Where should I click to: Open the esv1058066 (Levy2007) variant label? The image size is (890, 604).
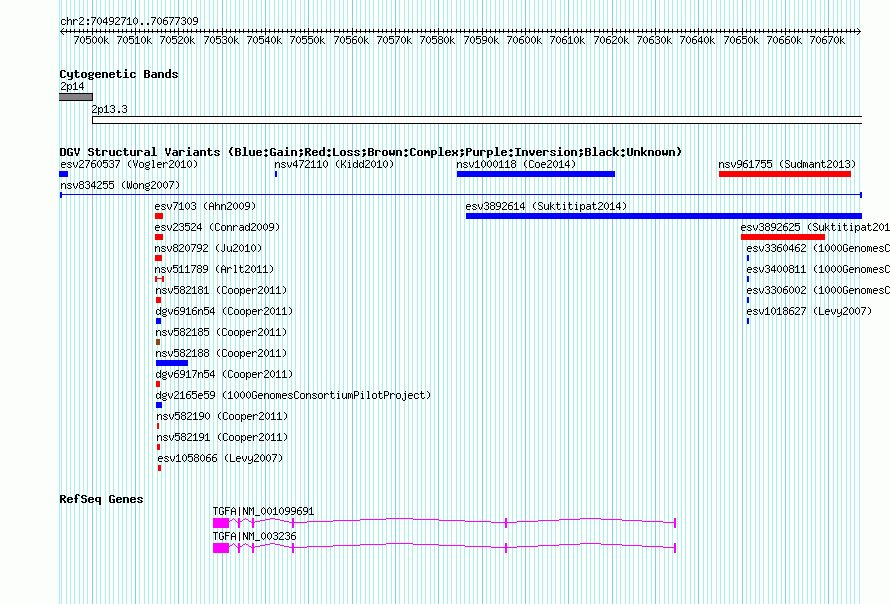(x=219, y=458)
